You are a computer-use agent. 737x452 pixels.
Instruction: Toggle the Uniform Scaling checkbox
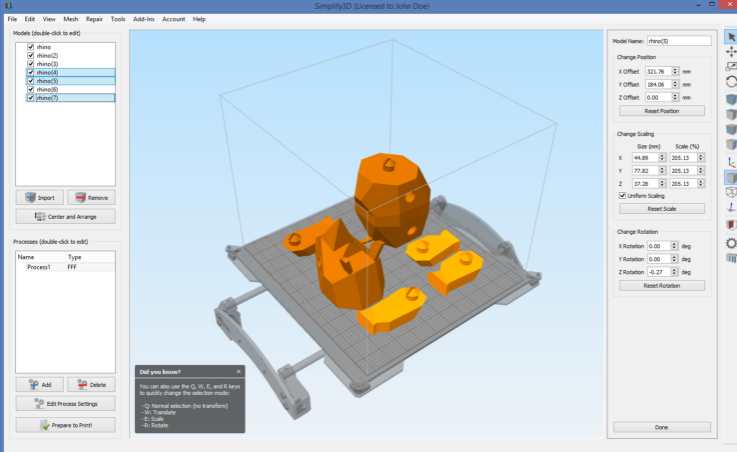[622, 195]
